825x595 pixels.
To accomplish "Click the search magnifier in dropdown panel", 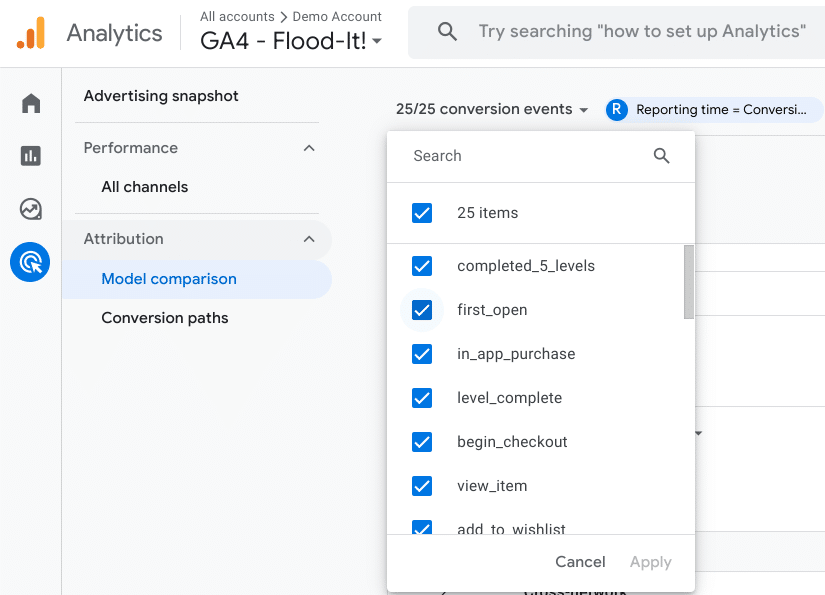I will [x=661, y=156].
